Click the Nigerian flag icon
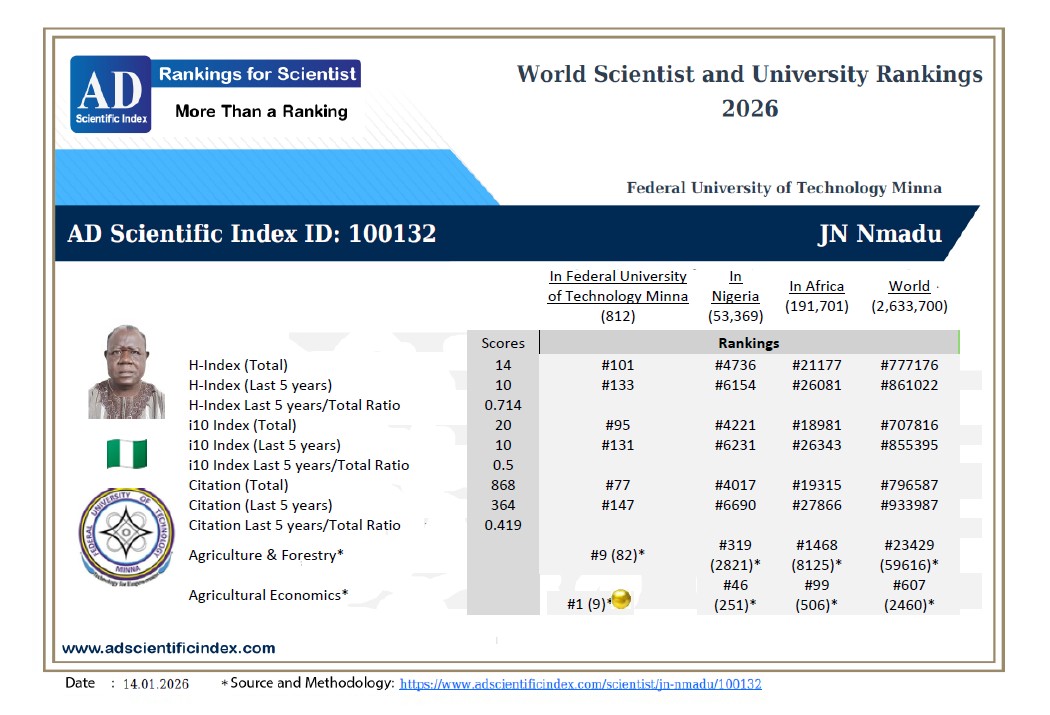Screen dimensions: 1050x715 point(126,453)
